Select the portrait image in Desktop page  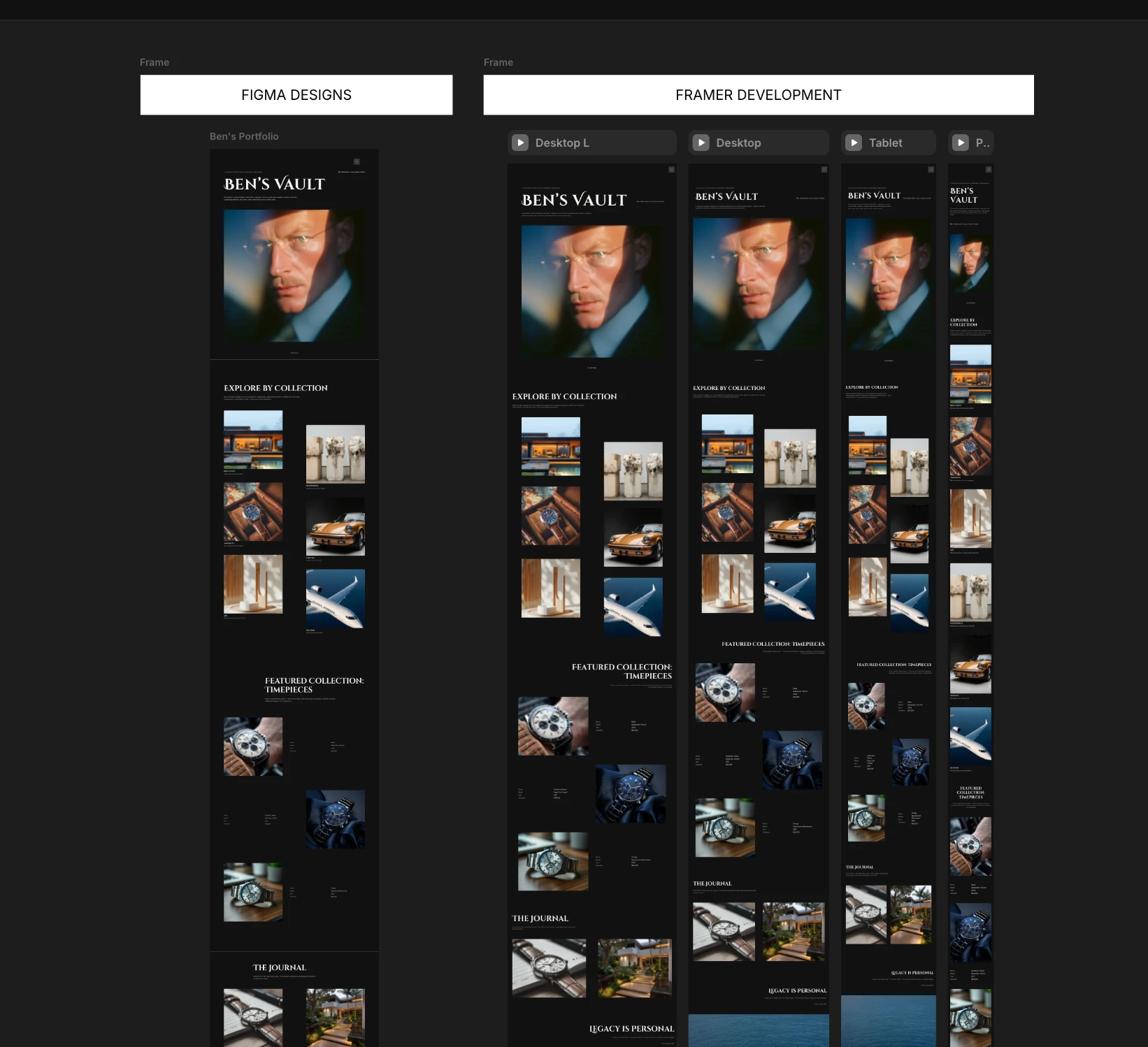coord(759,284)
